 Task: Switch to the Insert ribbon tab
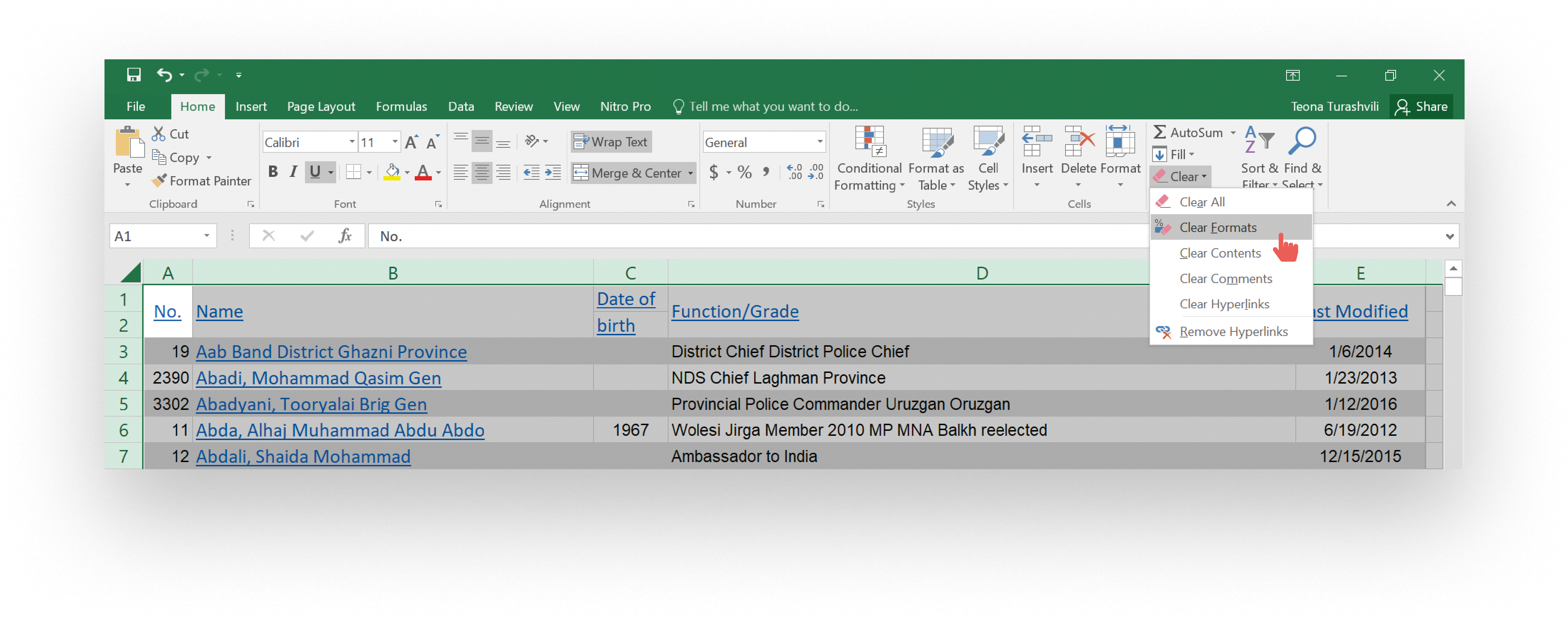(x=251, y=107)
